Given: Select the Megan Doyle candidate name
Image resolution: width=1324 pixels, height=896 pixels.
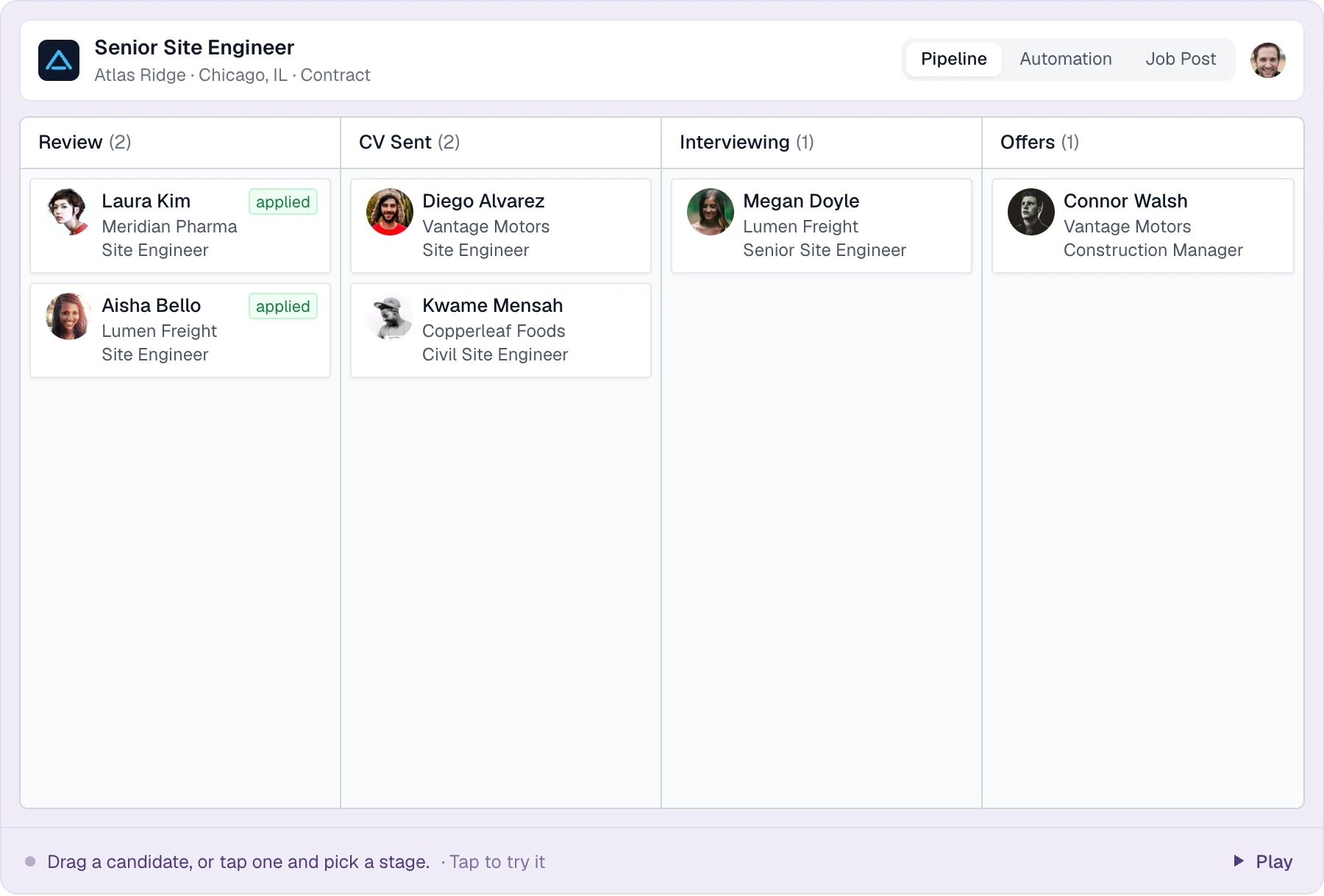Looking at the screenshot, I should 801,201.
